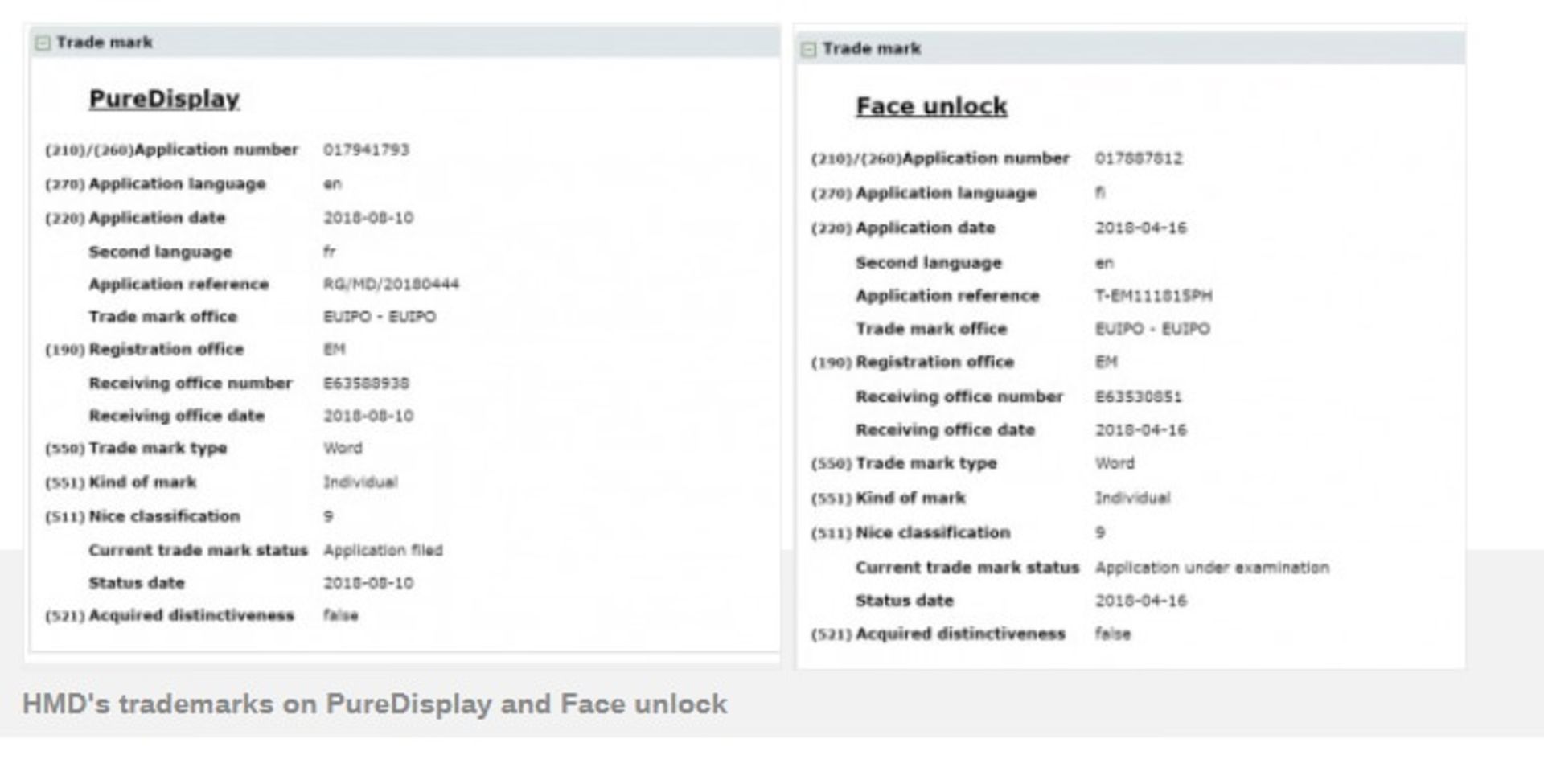Click the right Trade mark section header
The height and width of the screenshot is (784, 1544).
(872, 49)
